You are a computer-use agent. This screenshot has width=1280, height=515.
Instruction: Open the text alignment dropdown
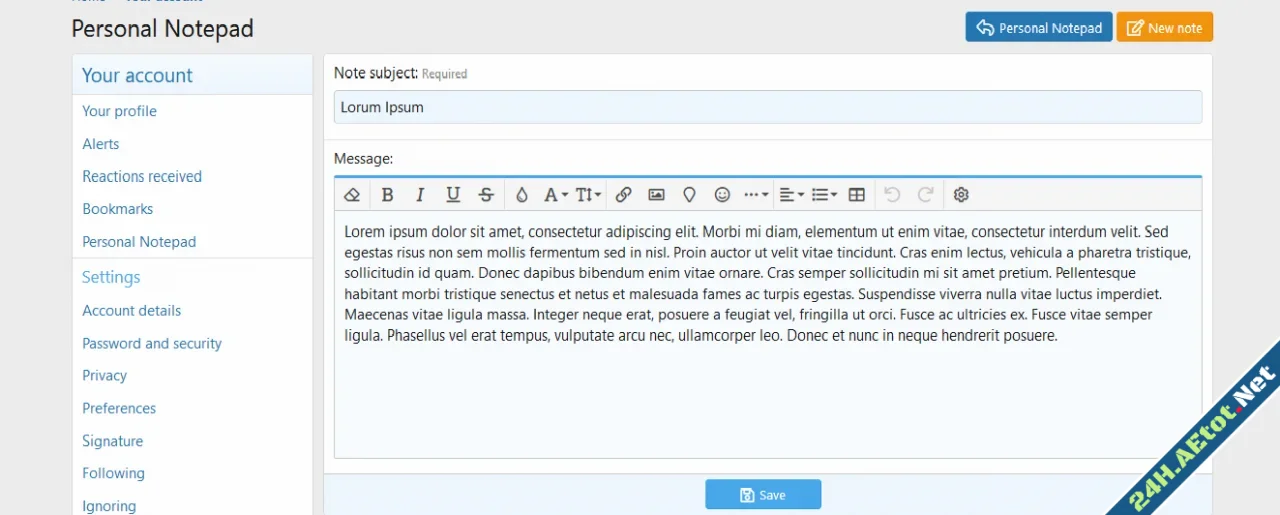pyautogui.click(x=791, y=195)
